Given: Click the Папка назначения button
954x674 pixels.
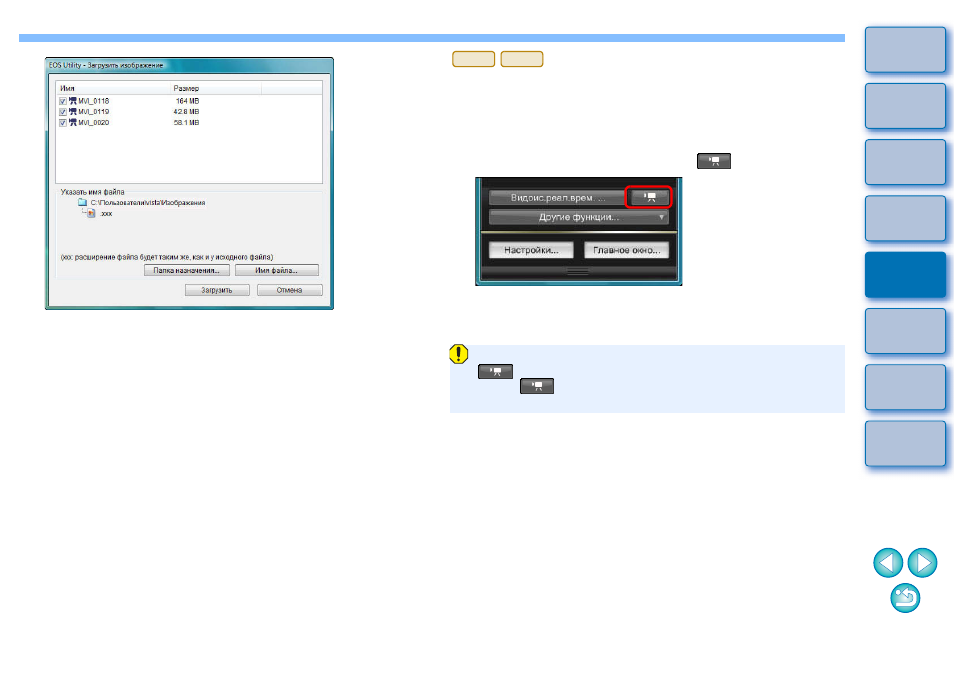Looking at the screenshot, I should click(x=187, y=270).
